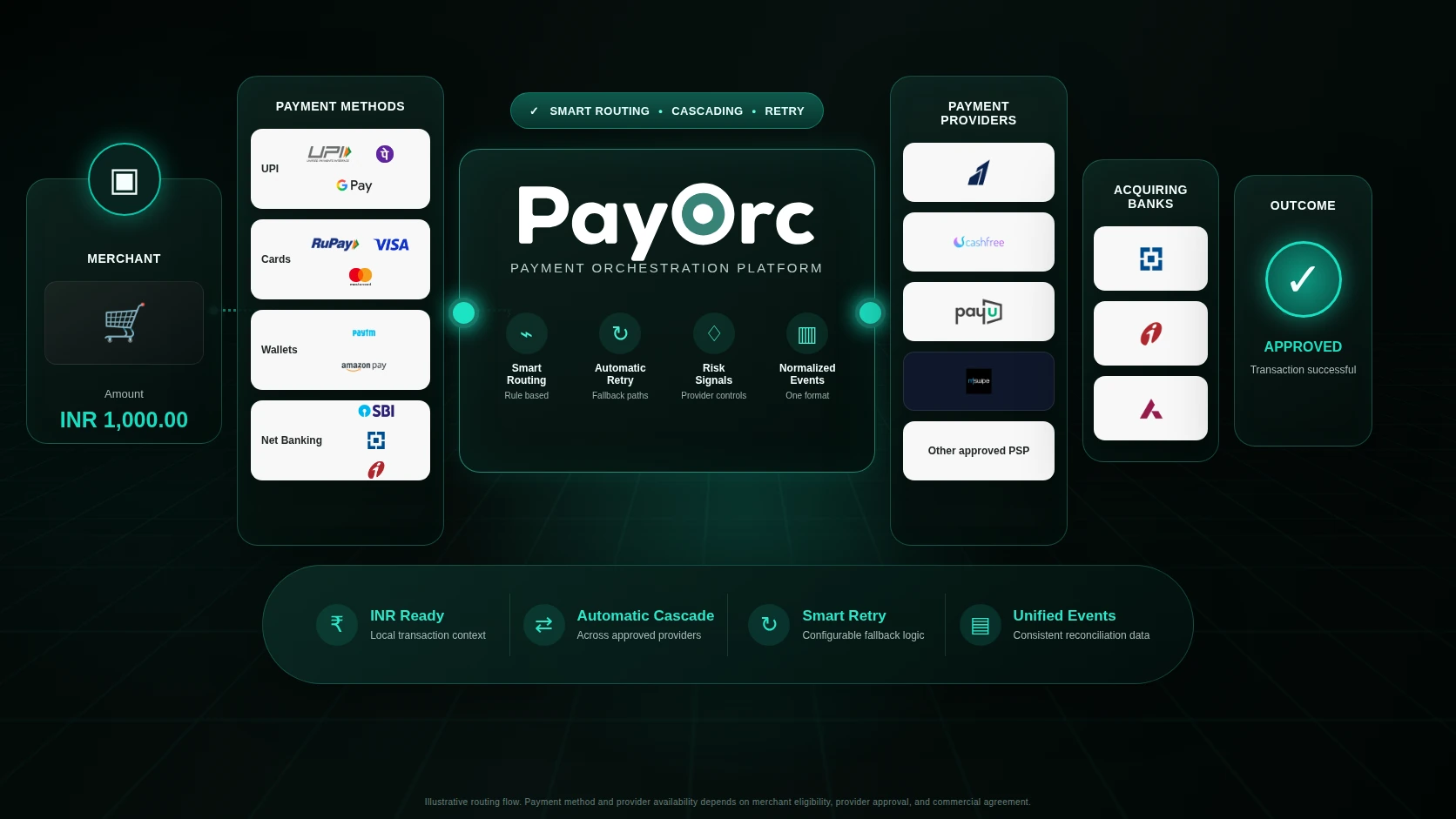Click the Paytm logo in Wallets

click(x=364, y=332)
